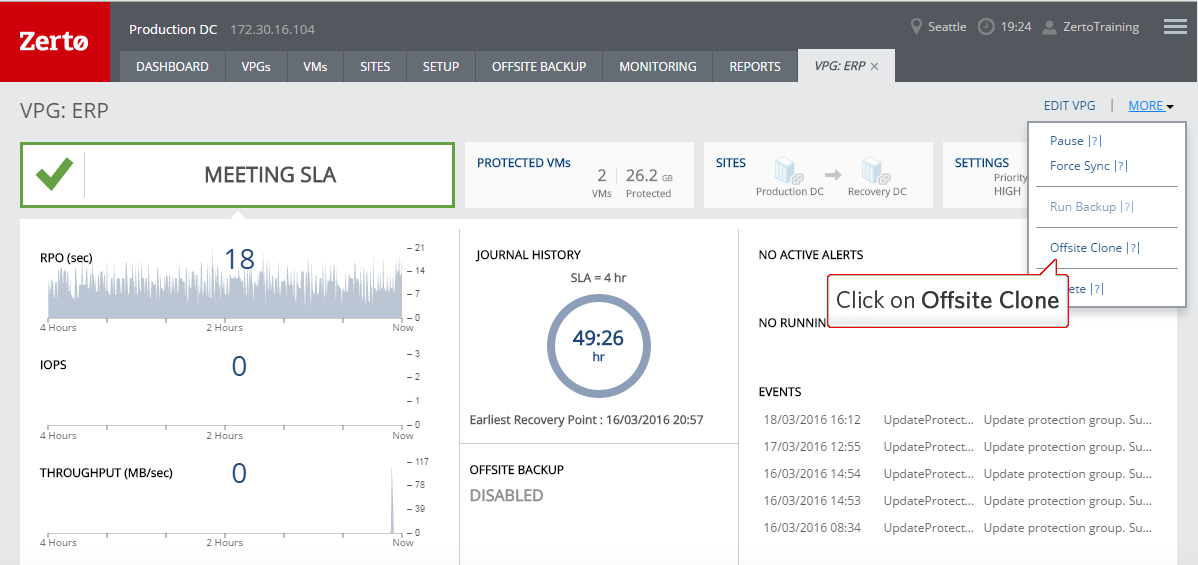The width and height of the screenshot is (1198, 565).
Task: Click the Earliest Recovery Point text
Action: click(x=586, y=420)
